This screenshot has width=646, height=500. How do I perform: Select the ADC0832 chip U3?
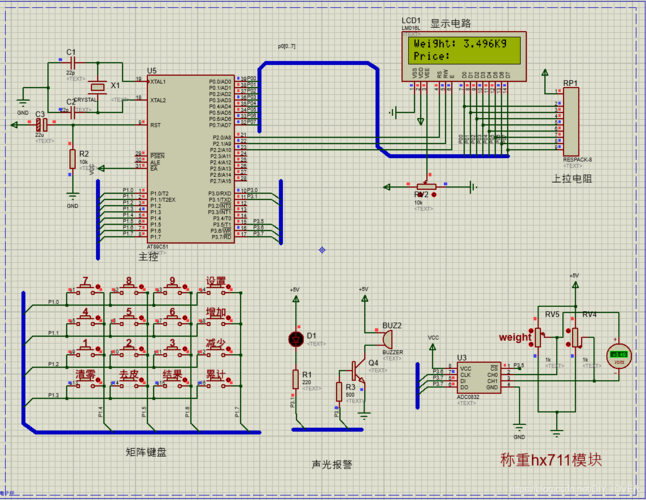[x=479, y=378]
